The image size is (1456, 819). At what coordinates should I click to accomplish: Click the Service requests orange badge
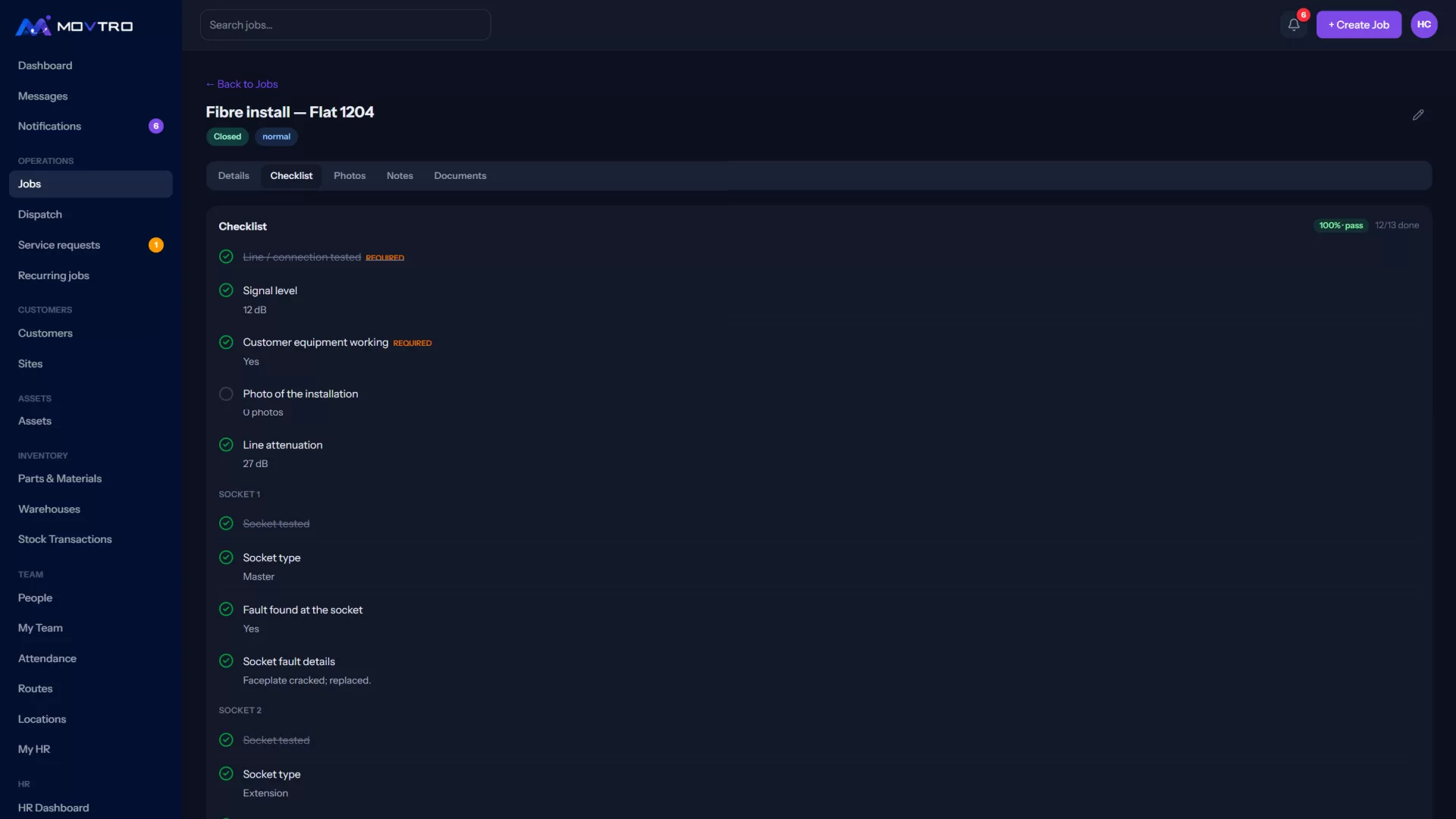(x=155, y=245)
